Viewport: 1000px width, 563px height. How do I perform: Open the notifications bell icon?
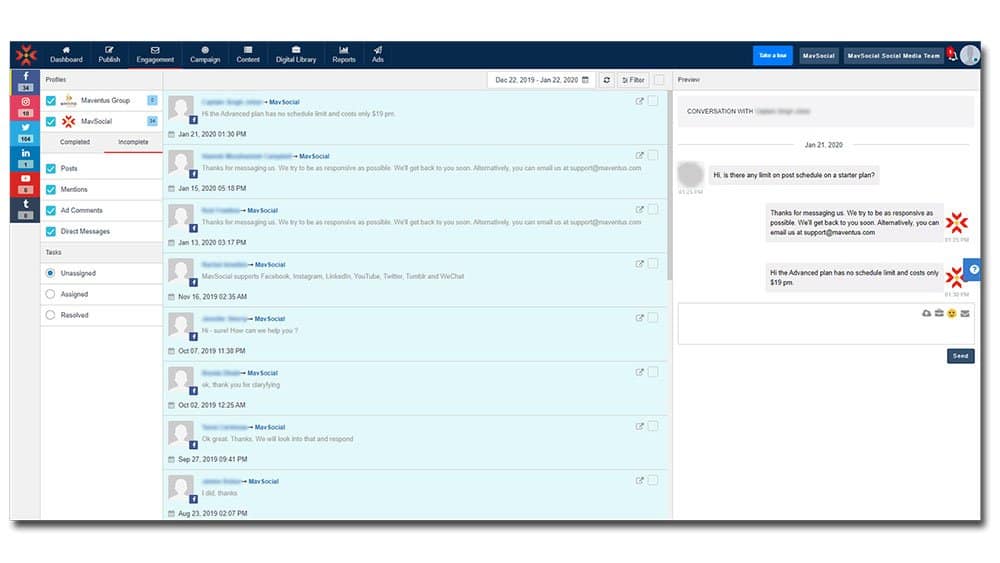pyautogui.click(x=951, y=56)
